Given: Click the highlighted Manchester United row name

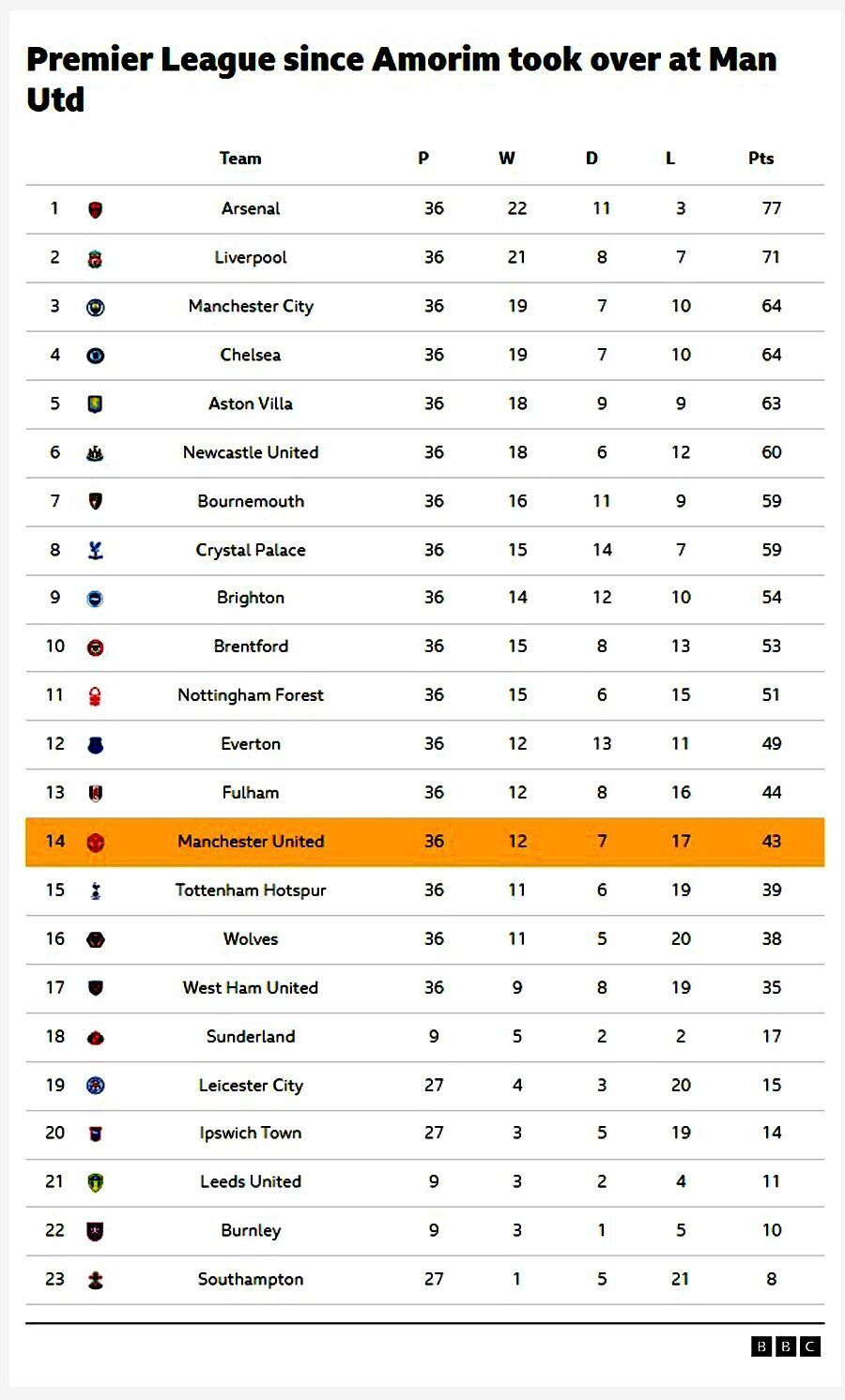Looking at the screenshot, I should [x=251, y=842].
